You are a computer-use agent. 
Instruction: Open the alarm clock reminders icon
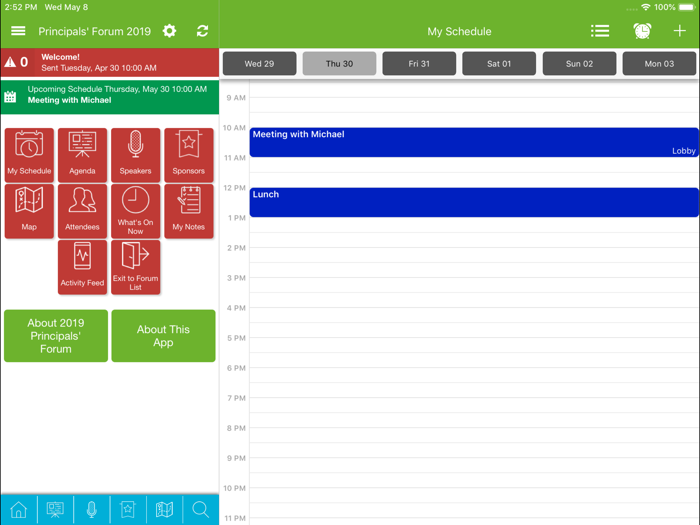642,31
